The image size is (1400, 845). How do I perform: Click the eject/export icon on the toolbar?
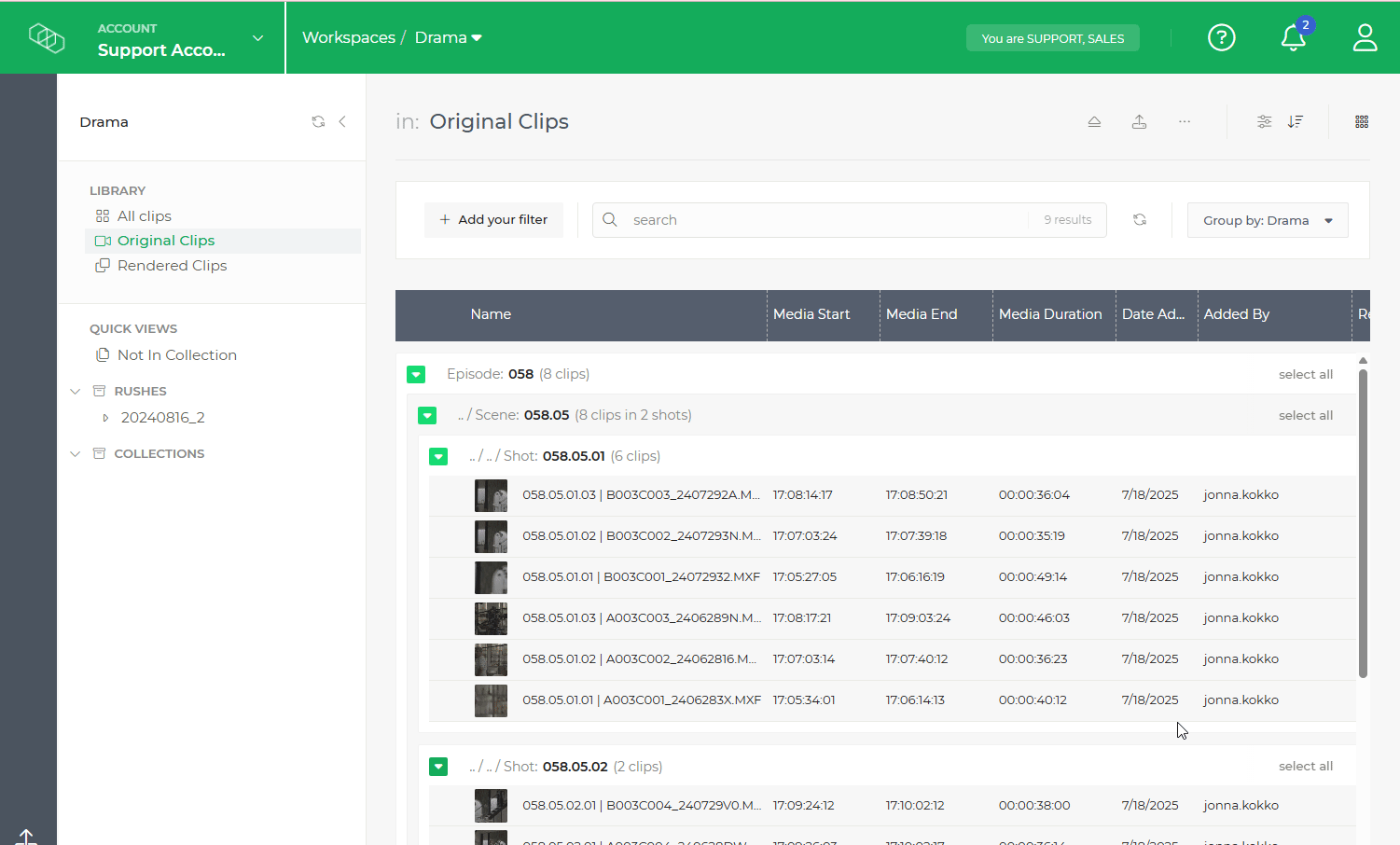point(1094,121)
